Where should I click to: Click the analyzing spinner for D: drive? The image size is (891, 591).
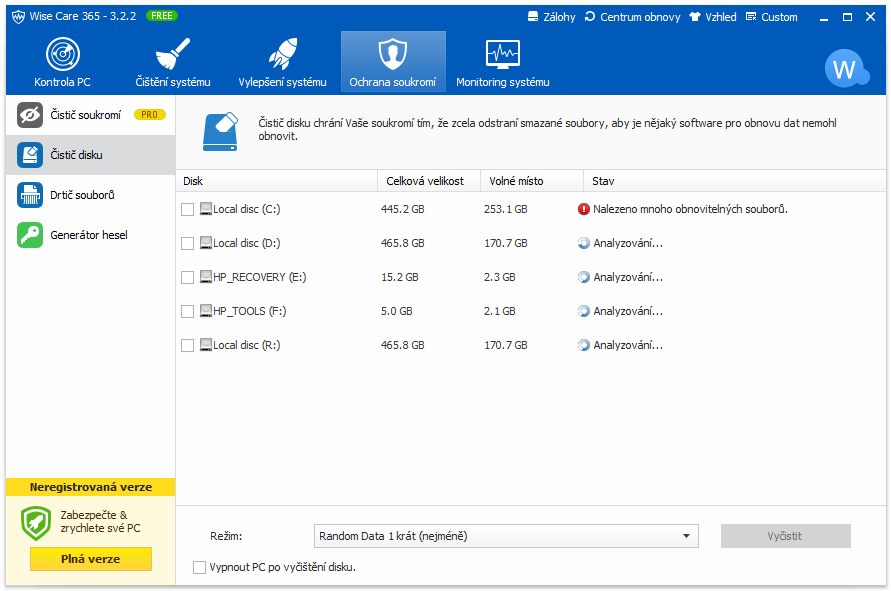click(584, 243)
